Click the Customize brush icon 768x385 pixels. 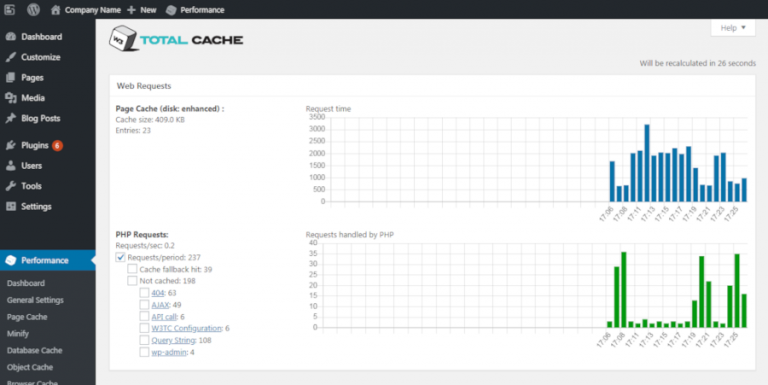click(11, 57)
